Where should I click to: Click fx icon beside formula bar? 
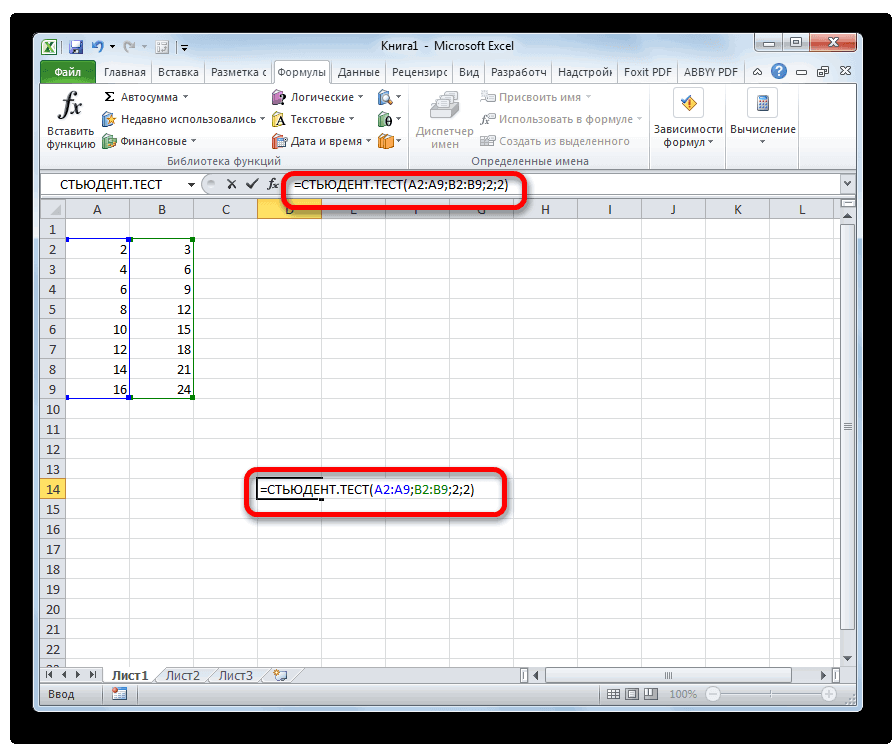[273, 184]
